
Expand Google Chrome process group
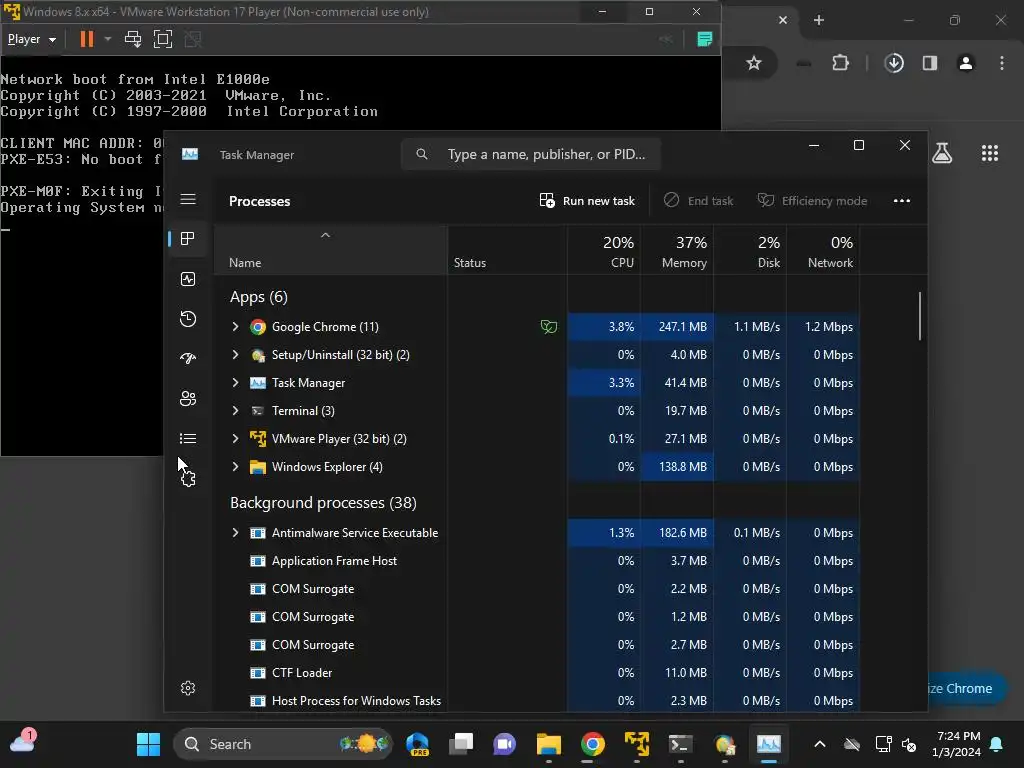point(235,327)
